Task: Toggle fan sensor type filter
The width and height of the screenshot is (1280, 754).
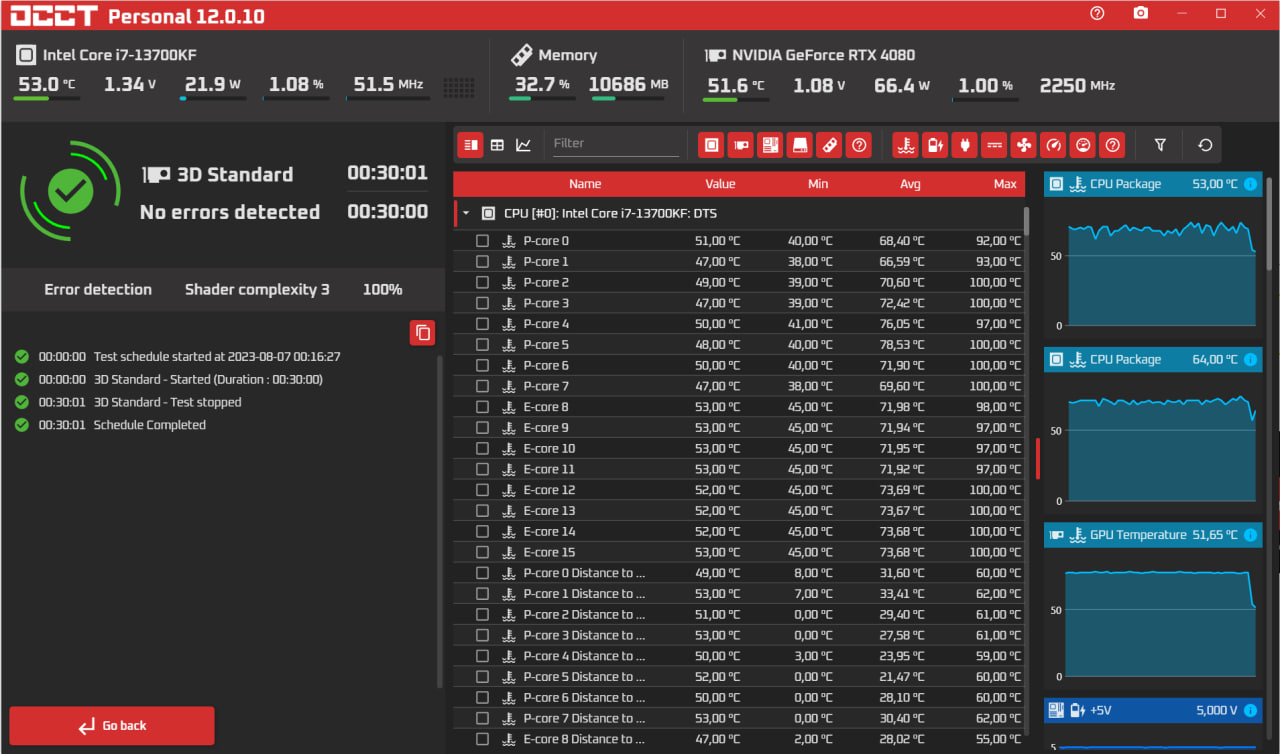Action: click(1023, 145)
